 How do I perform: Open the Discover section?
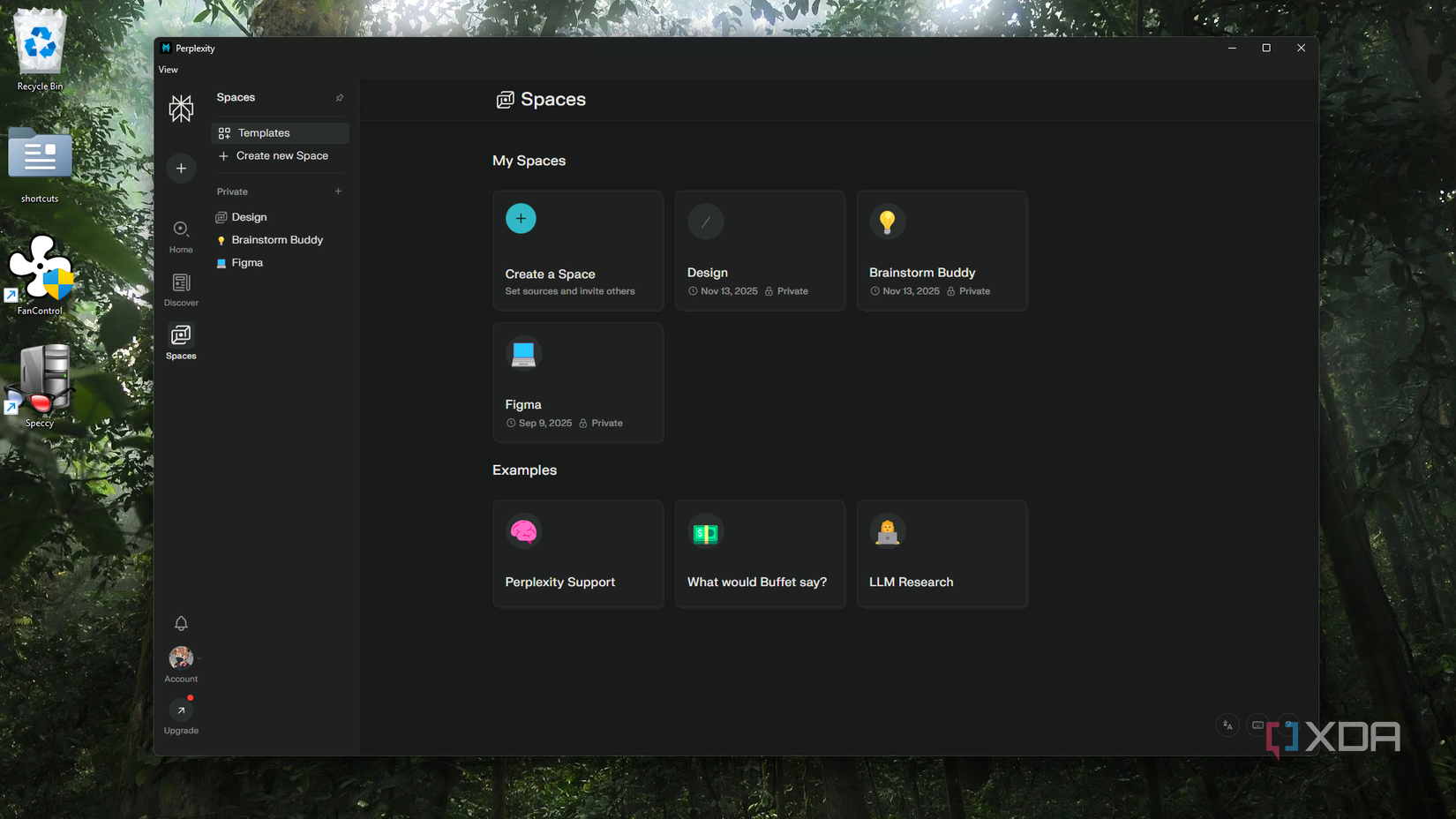(x=181, y=290)
